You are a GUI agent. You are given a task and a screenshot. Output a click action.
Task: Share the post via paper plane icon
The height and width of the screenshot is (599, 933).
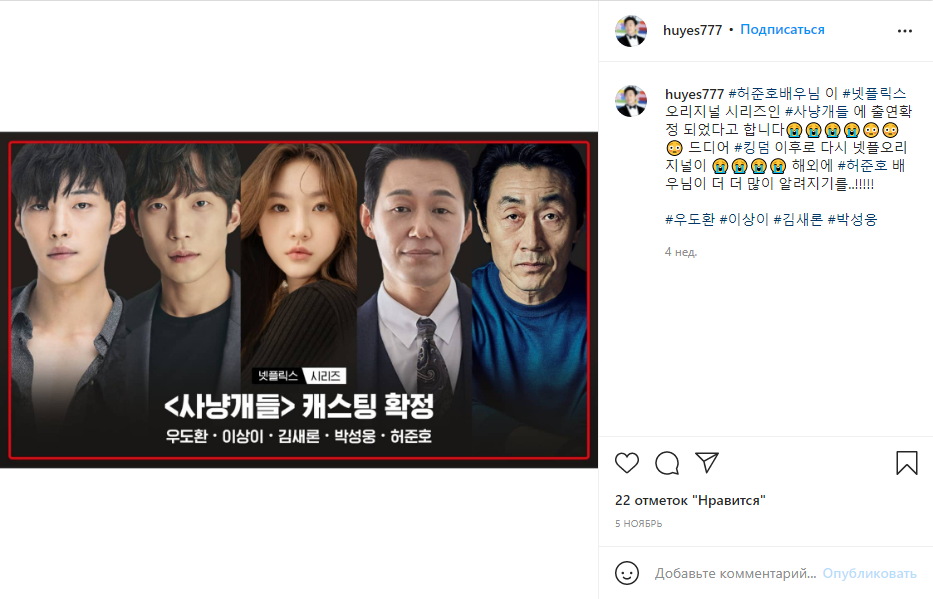707,462
